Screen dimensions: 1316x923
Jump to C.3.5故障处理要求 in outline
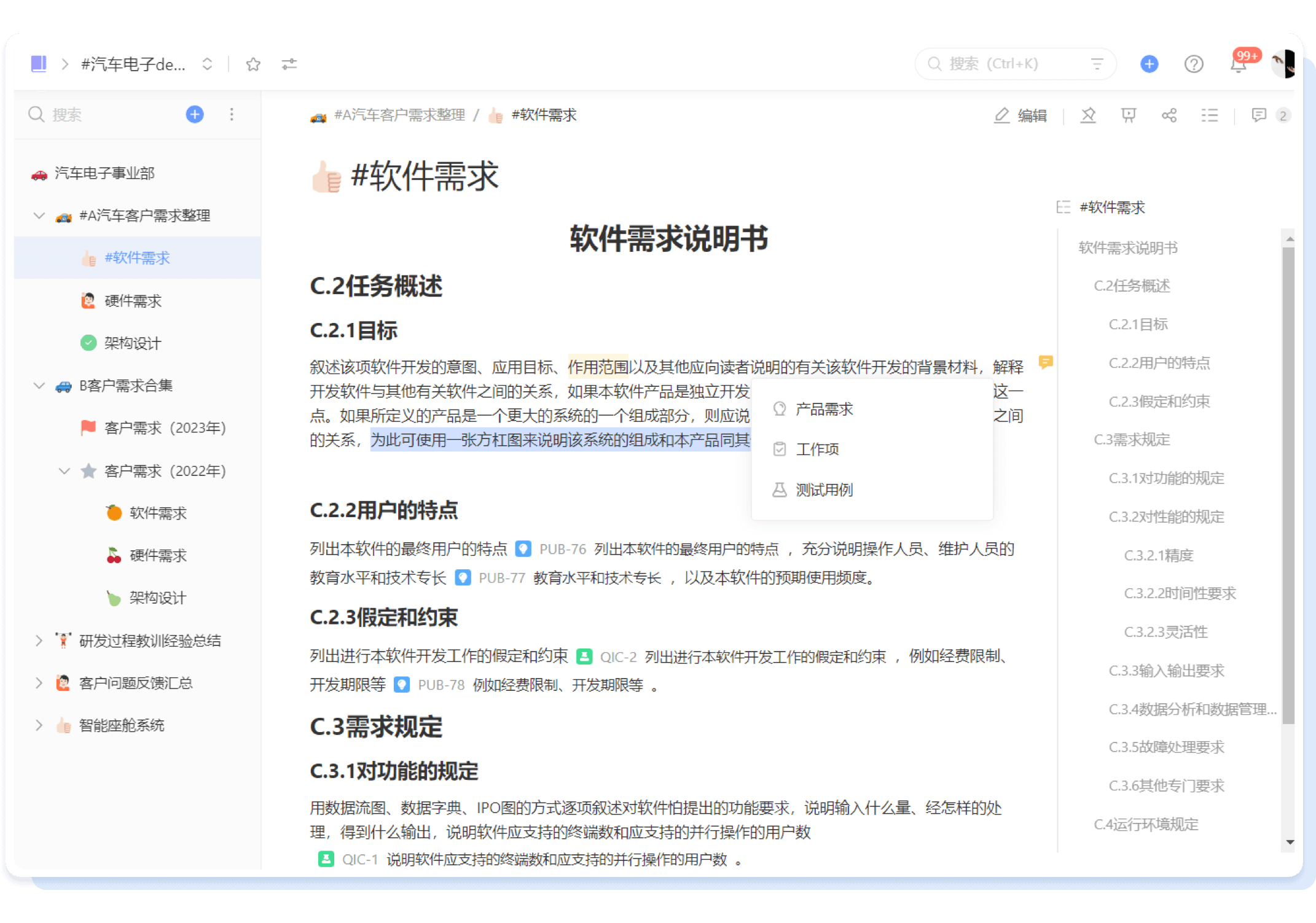pyautogui.click(x=1166, y=747)
